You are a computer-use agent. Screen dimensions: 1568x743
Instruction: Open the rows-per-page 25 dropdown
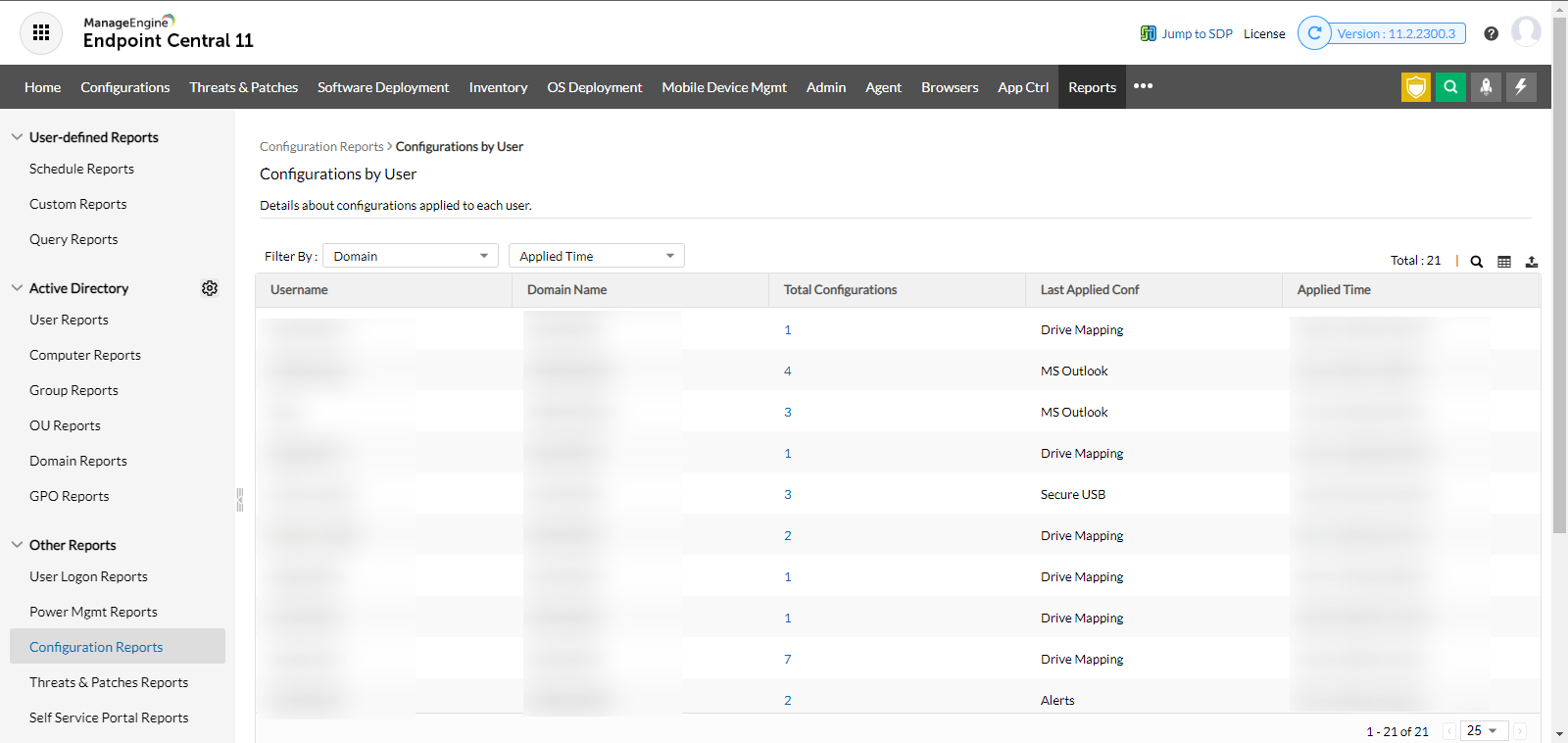(1482, 731)
